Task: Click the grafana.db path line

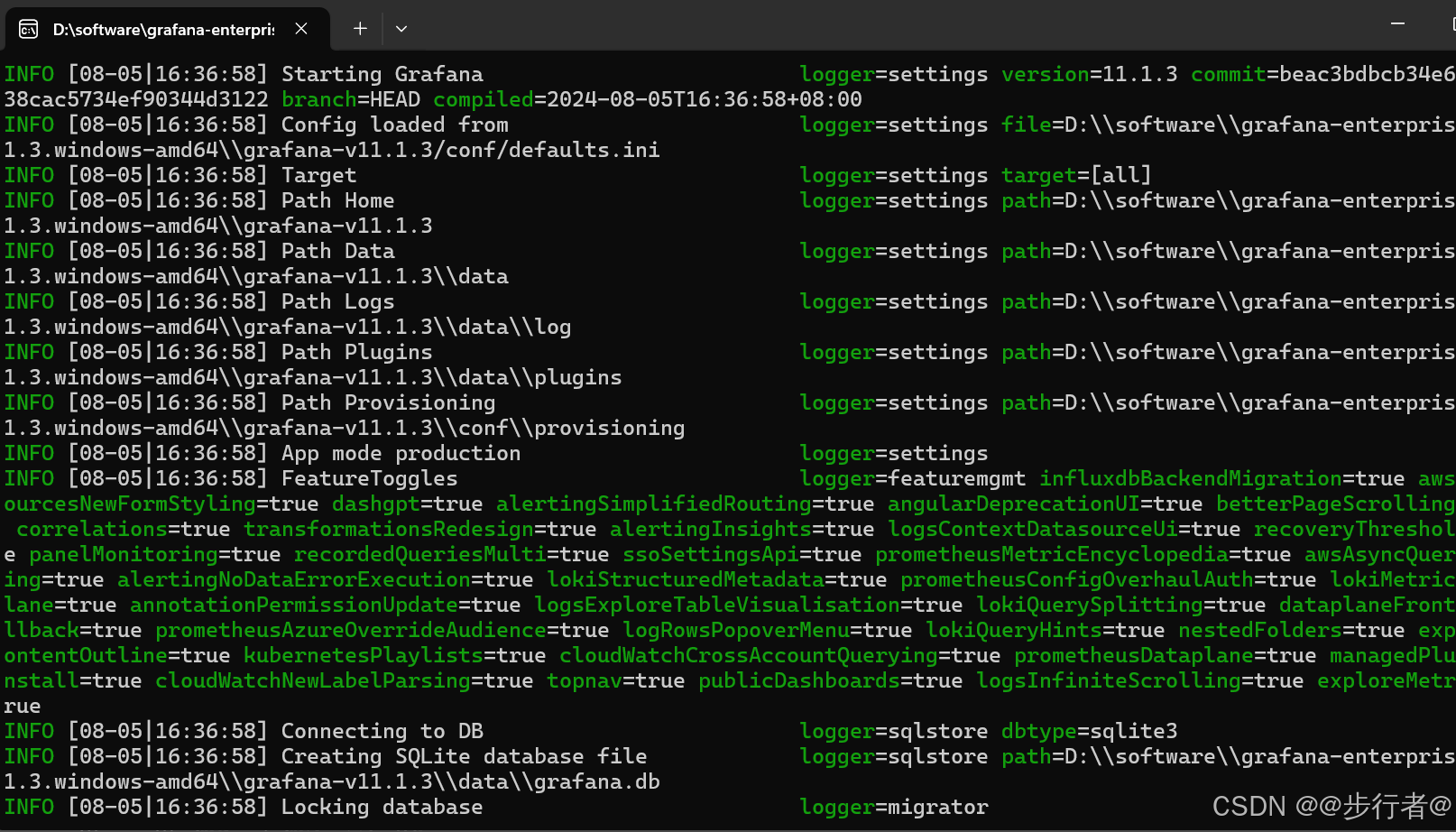Action: click(x=332, y=781)
